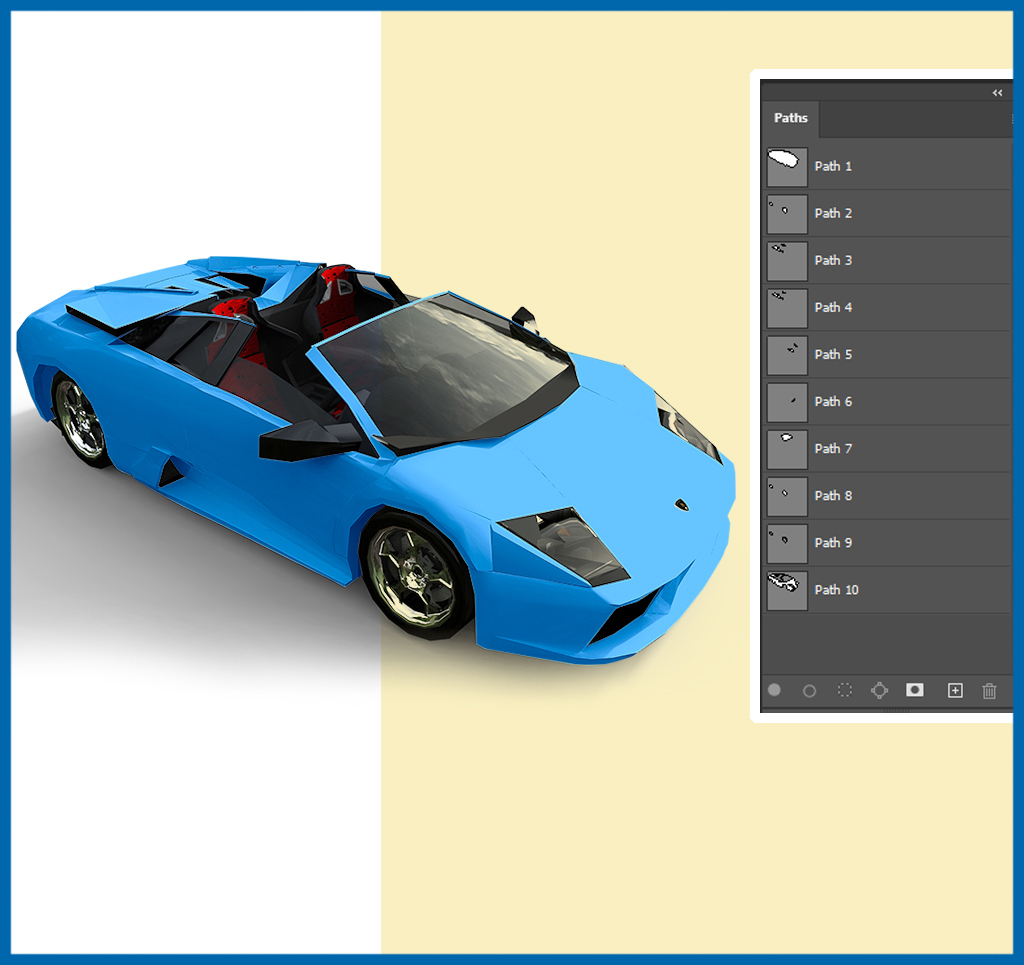Click the Add mask icon
This screenshot has height=965, width=1024.
(x=914, y=690)
